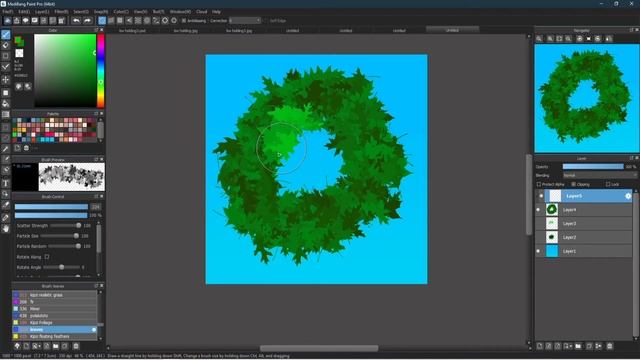The image size is (640, 360).
Task: Click the speech-bubble icon in top toolbar
Action: coord(26,20)
